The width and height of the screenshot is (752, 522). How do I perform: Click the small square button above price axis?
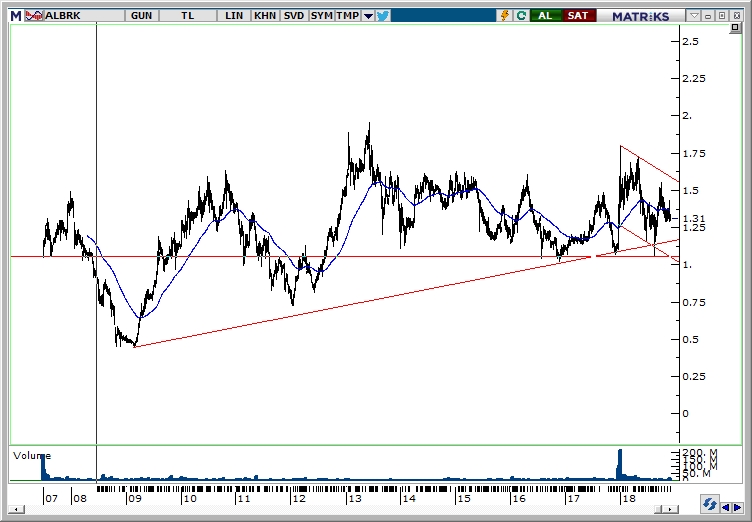(735, 28)
